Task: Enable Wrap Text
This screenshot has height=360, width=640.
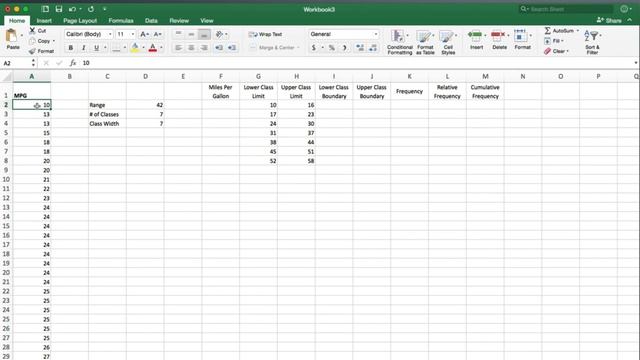Action: [x=265, y=34]
